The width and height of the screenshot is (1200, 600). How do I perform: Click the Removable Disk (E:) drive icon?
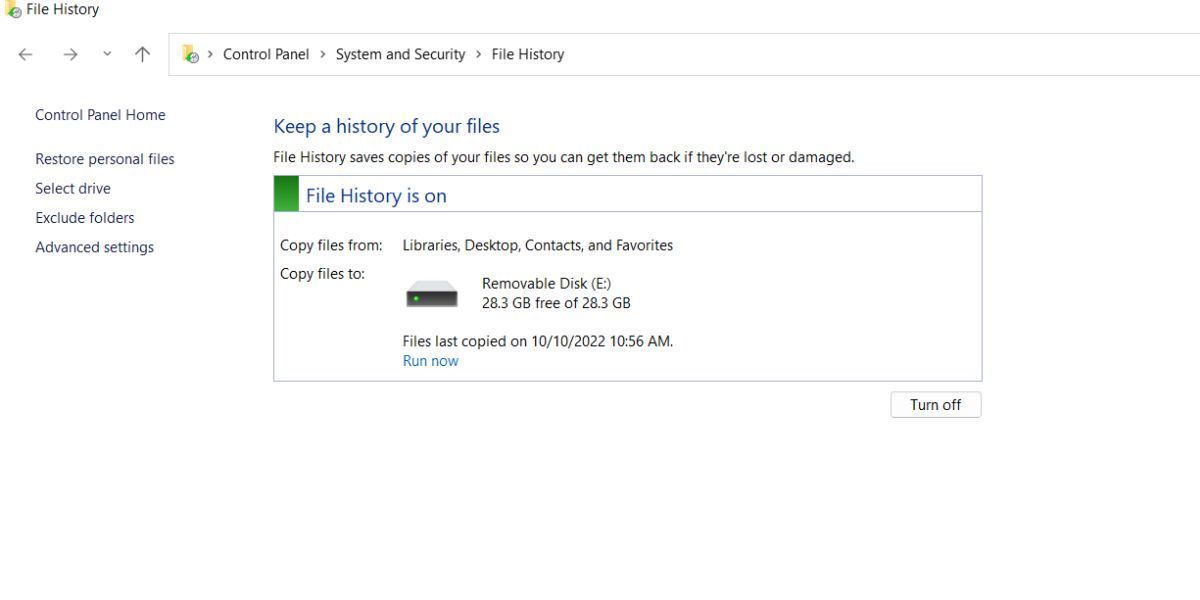point(432,294)
